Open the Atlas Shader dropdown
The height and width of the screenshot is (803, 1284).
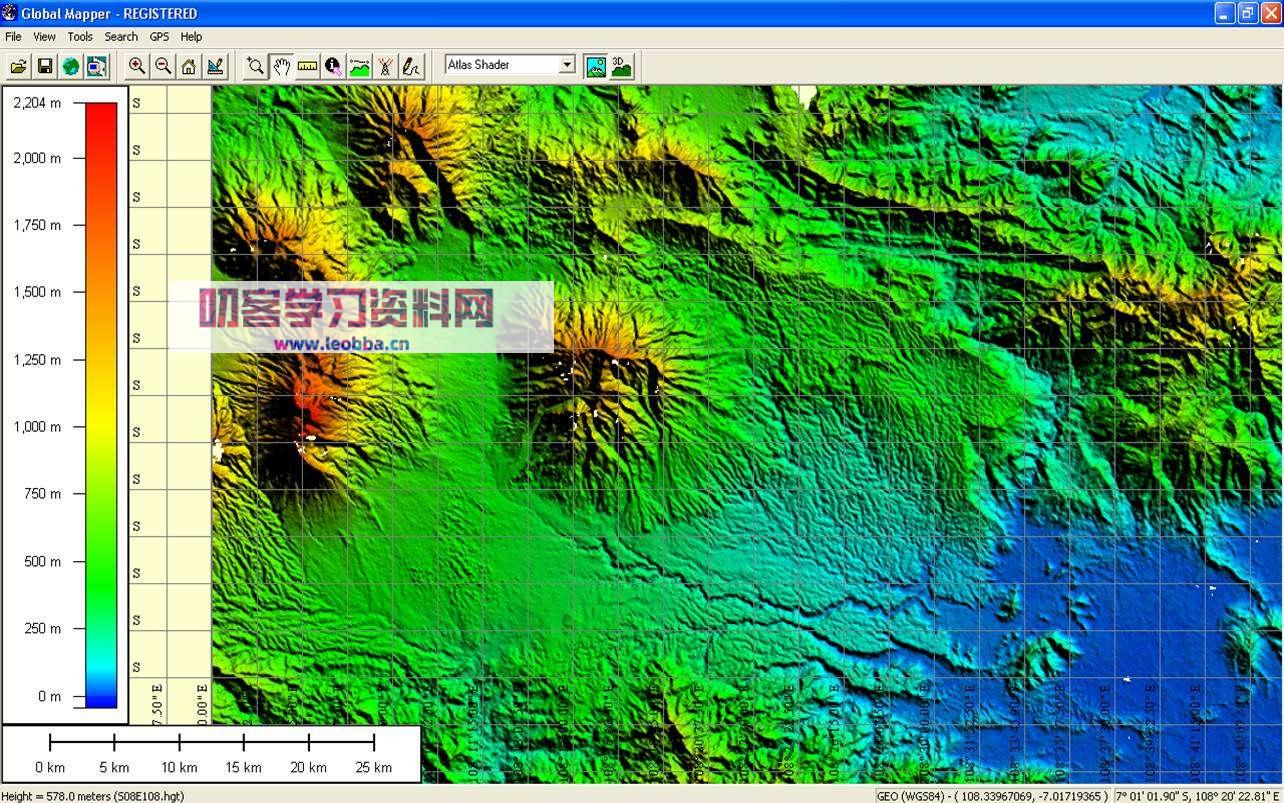(x=567, y=64)
